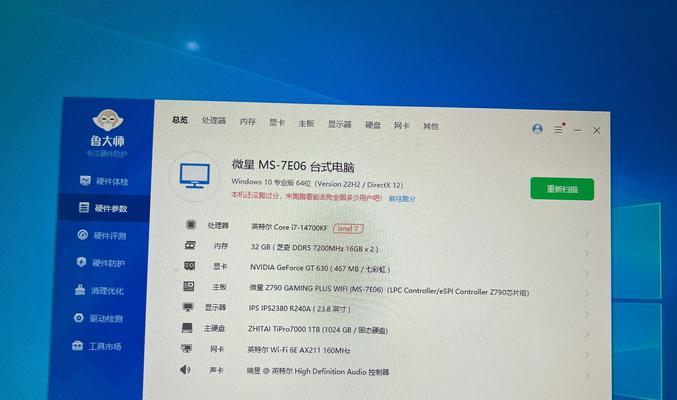Expand the 网卡 row chevron
677x400 pixels.
(587, 355)
